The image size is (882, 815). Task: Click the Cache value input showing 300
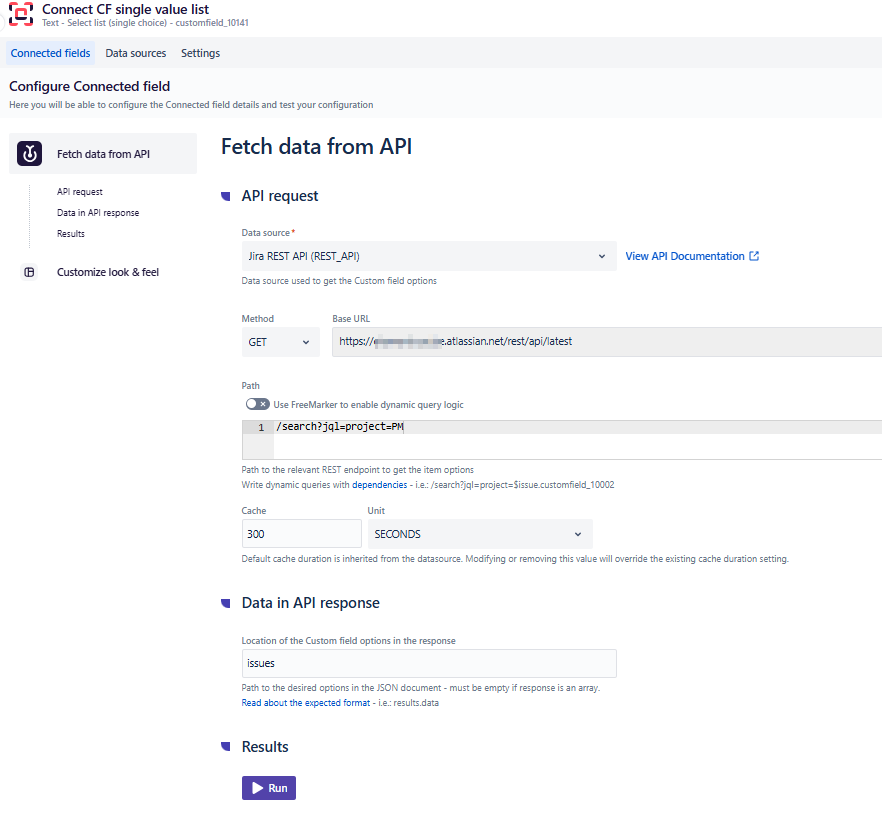[x=300, y=533]
